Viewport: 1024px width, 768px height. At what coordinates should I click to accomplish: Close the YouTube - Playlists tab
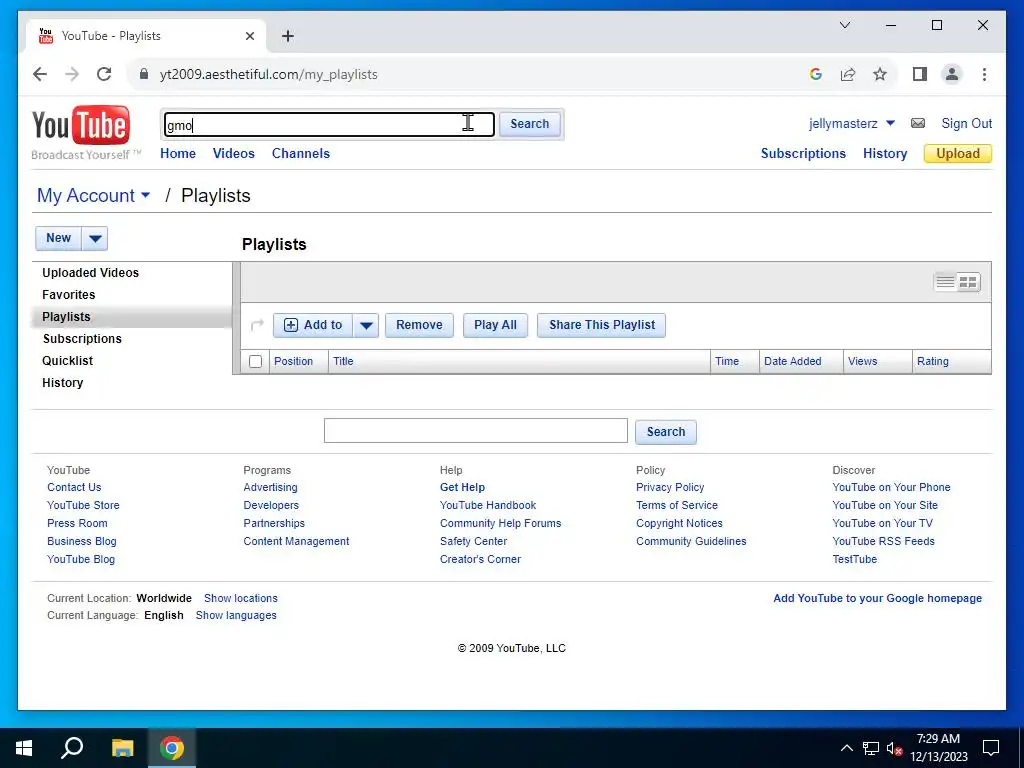pyautogui.click(x=249, y=36)
